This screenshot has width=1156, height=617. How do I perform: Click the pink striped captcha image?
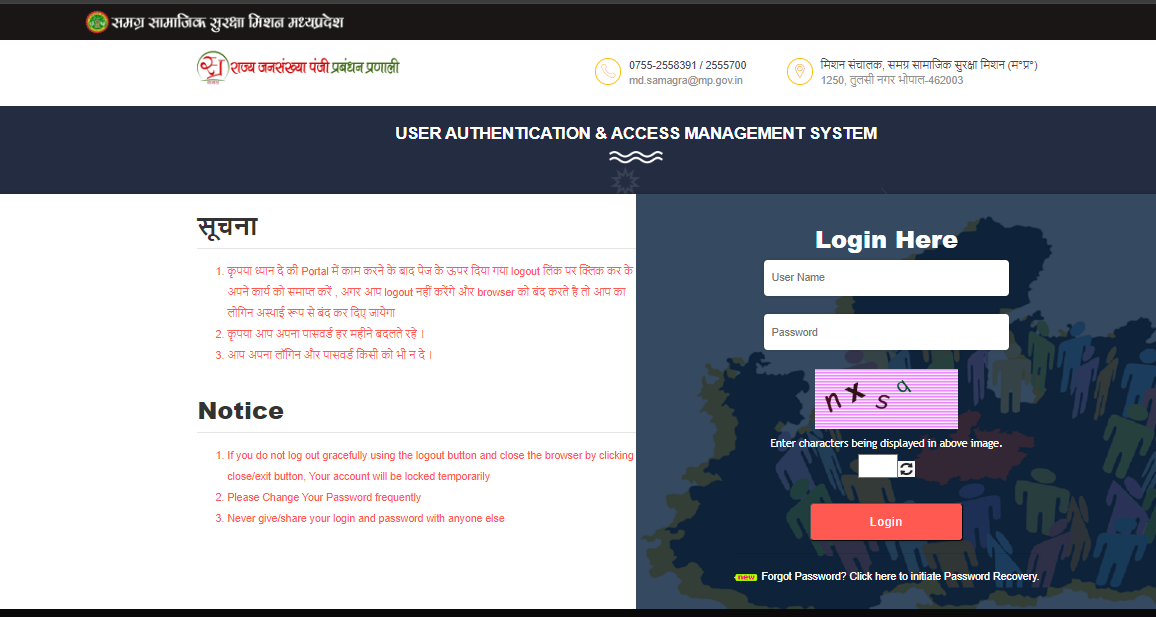coord(886,399)
